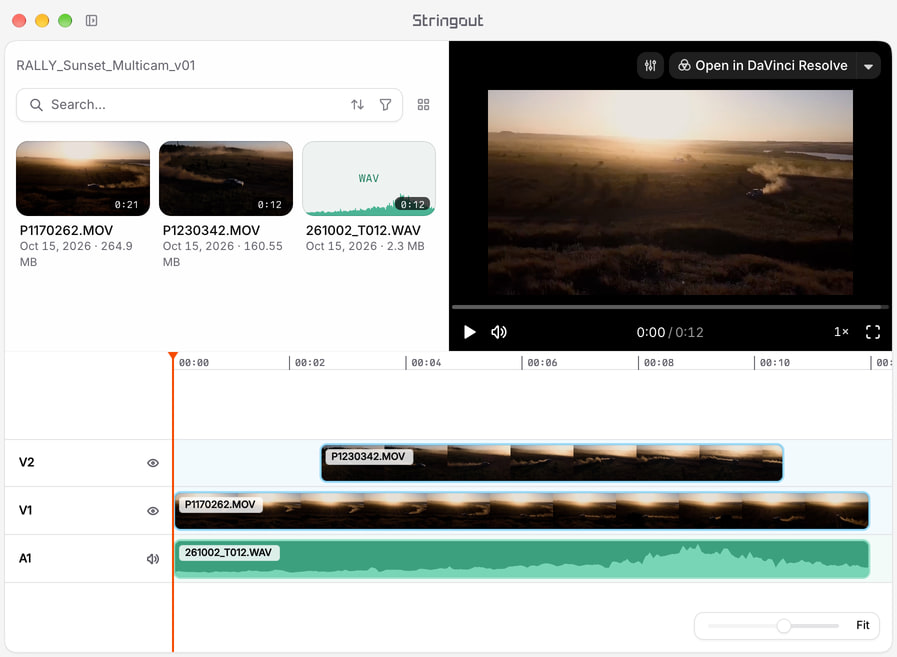The width and height of the screenshot is (897, 657).
Task: Enter fullscreen preview mode
Action: (872, 332)
